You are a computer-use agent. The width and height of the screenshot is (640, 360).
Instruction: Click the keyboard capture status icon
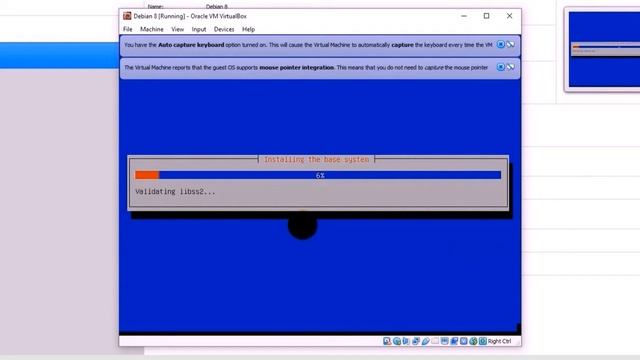pyautogui.click(x=483, y=341)
